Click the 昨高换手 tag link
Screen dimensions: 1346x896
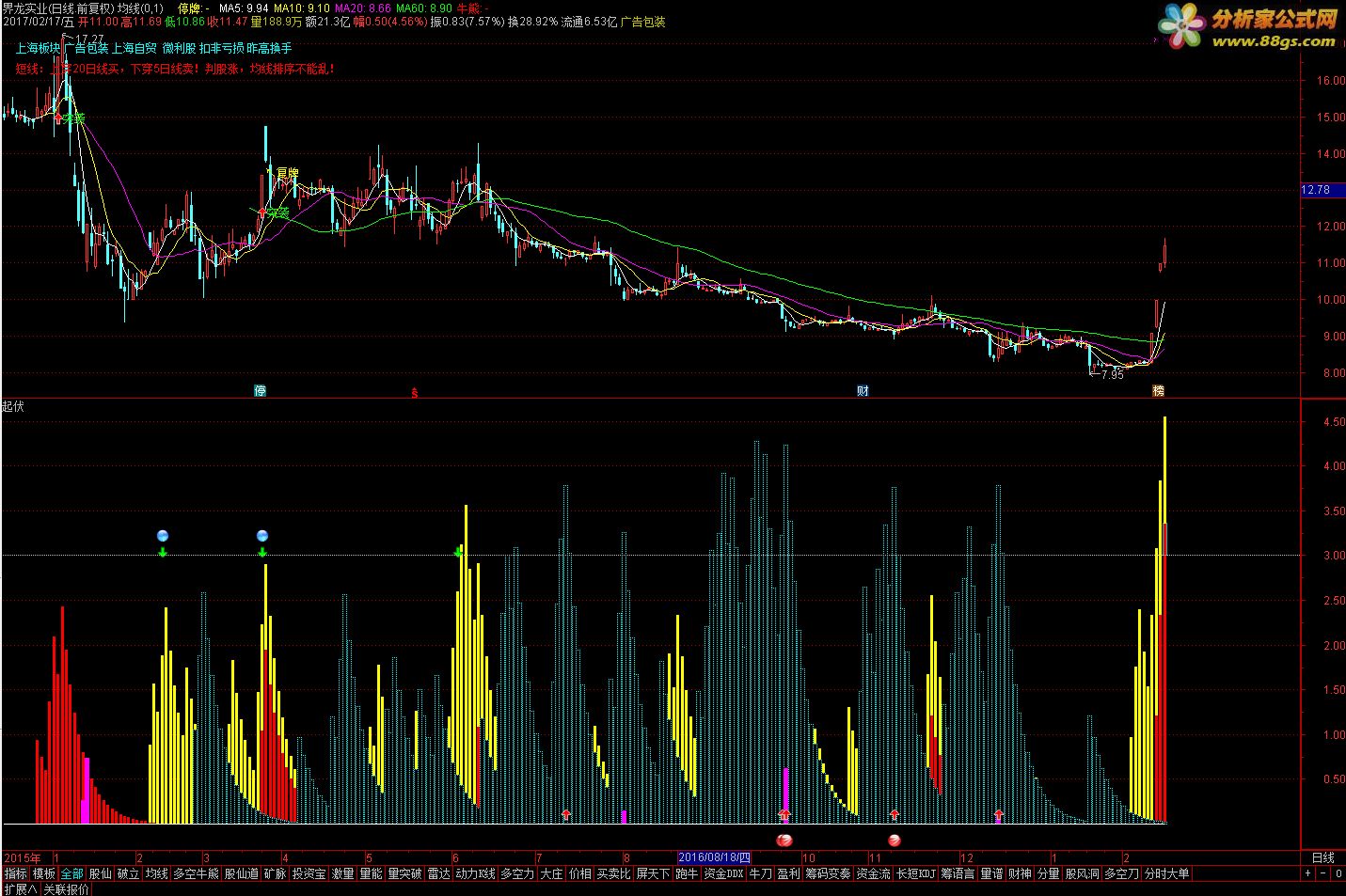(x=270, y=48)
